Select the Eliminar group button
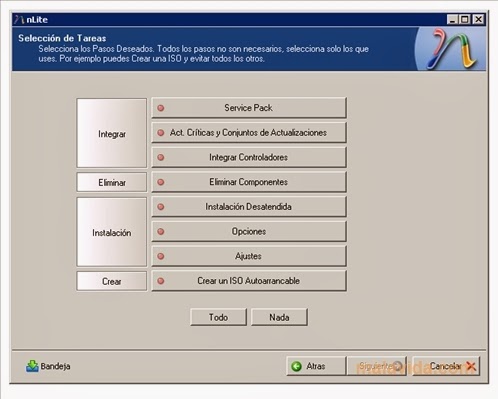 (112, 182)
